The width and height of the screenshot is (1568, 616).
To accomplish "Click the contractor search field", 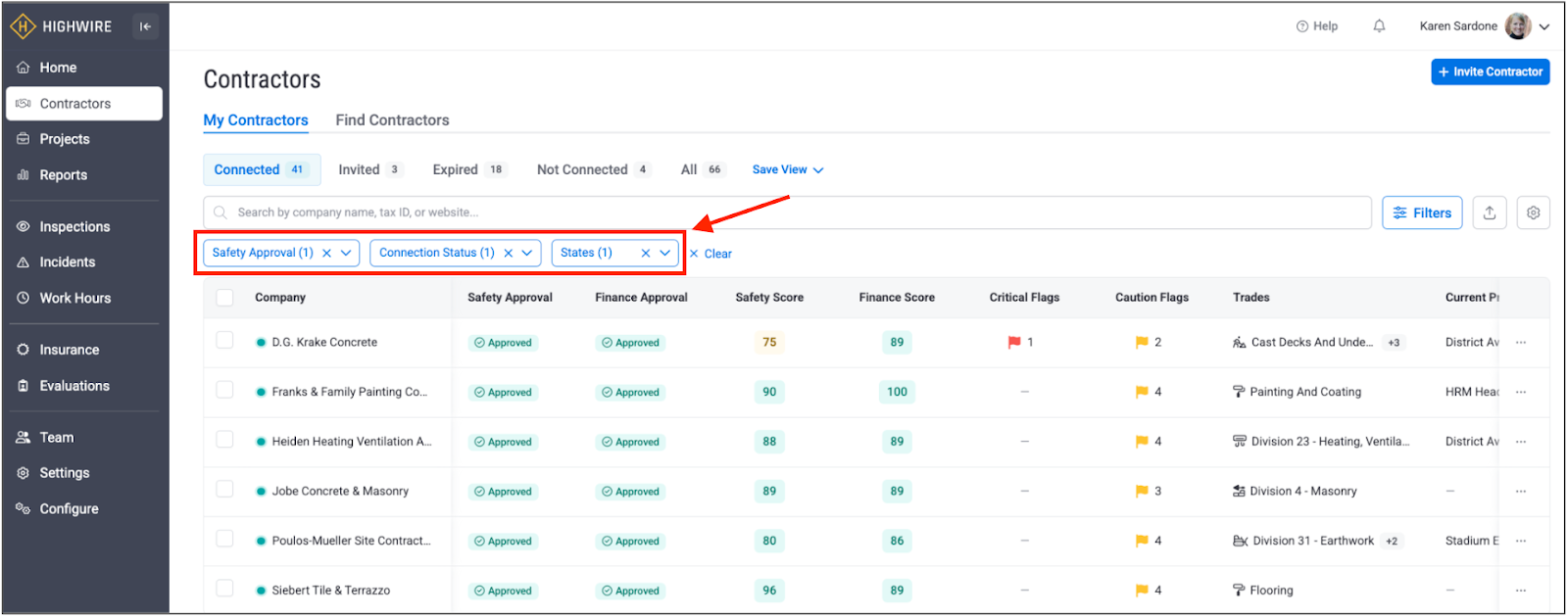I will tap(784, 213).
